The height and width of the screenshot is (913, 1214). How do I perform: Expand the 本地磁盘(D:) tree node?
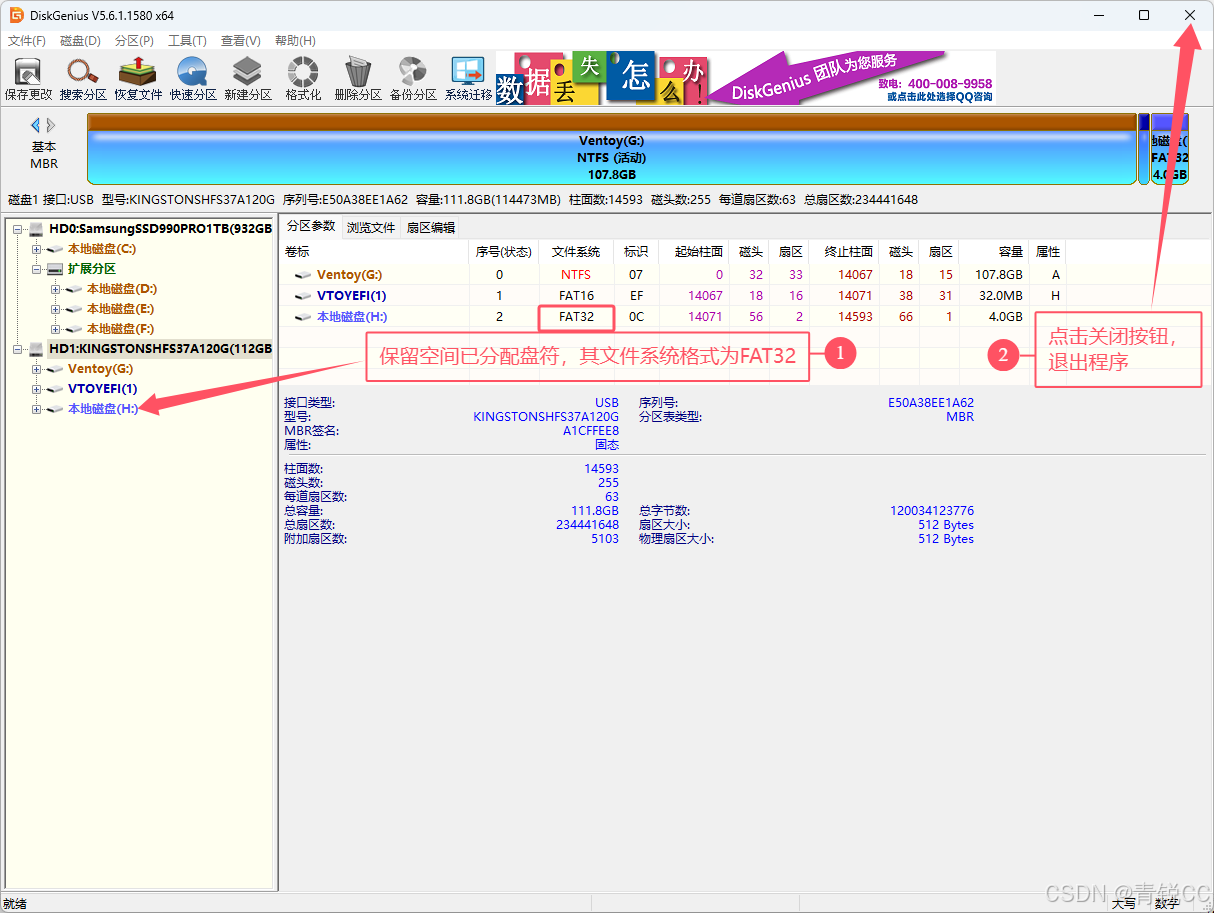(x=56, y=289)
